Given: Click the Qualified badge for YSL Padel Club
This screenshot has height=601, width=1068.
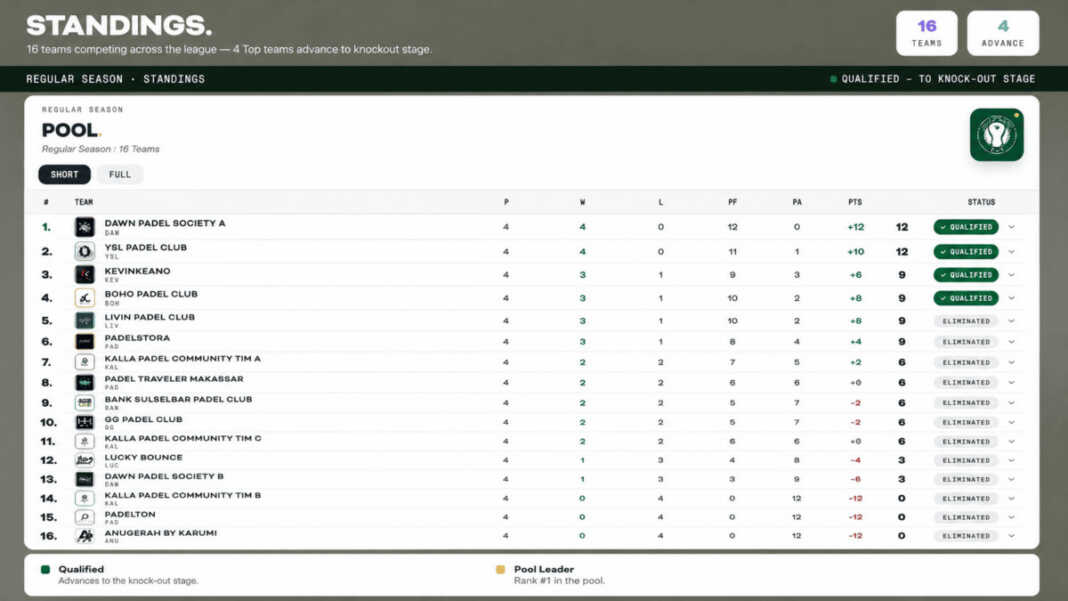Looking at the screenshot, I should (966, 251).
